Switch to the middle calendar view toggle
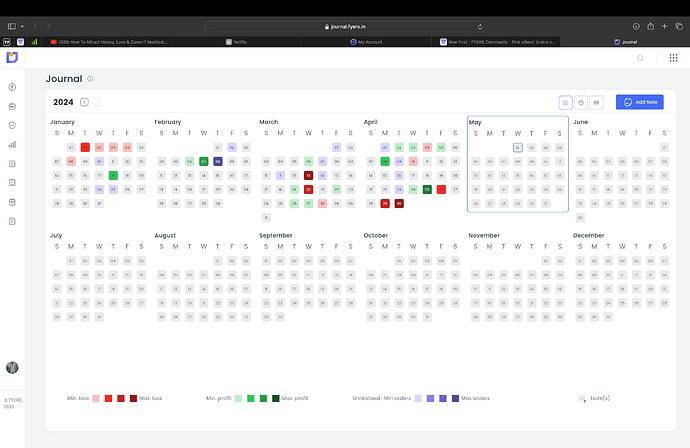 (x=581, y=103)
